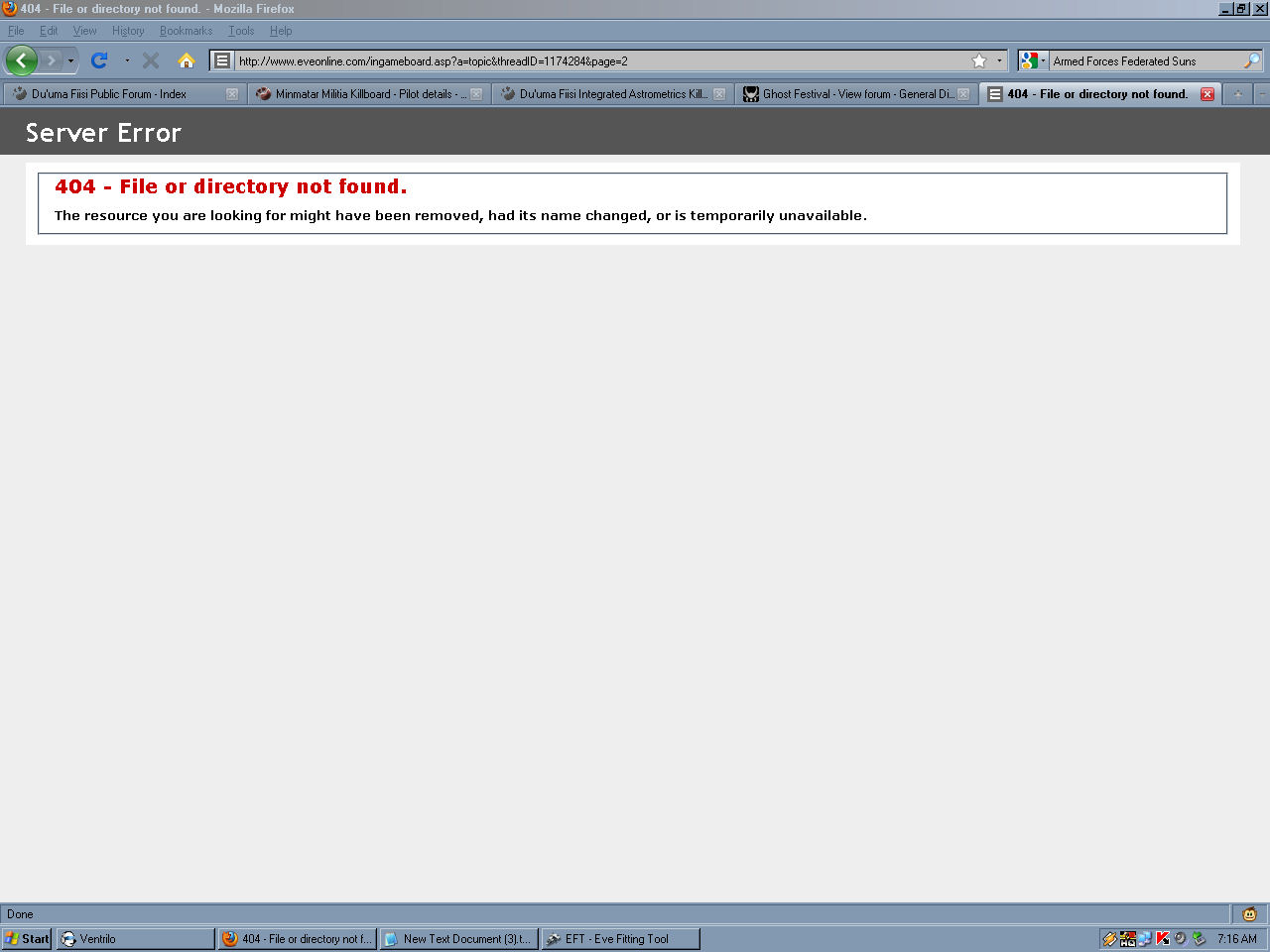Image resolution: width=1270 pixels, height=952 pixels.
Task: Bookmark this page with the star icon
Action: 979,60
